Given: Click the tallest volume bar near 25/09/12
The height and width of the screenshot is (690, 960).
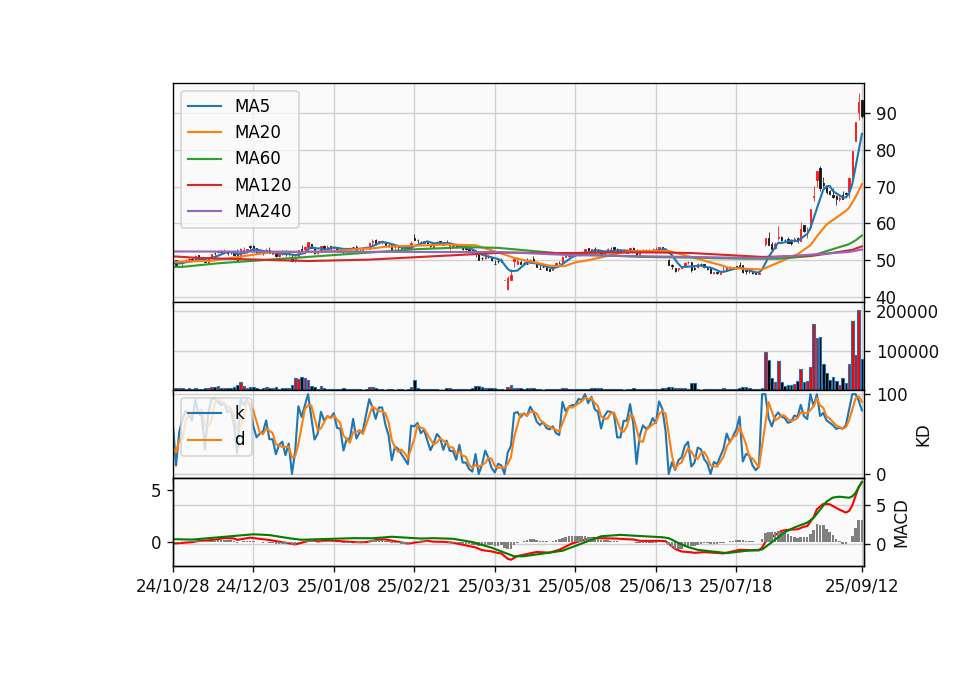Looking at the screenshot, I should (x=859, y=350).
